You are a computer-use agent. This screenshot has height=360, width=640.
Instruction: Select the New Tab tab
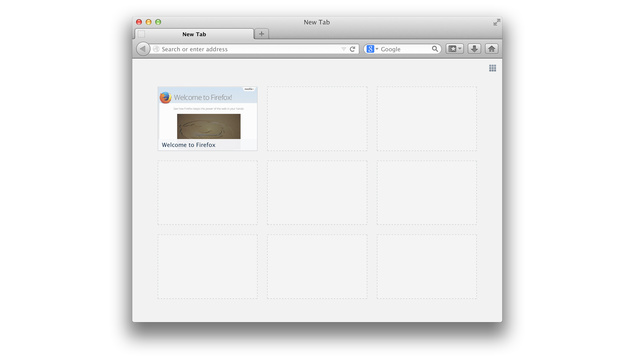coord(194,34)
